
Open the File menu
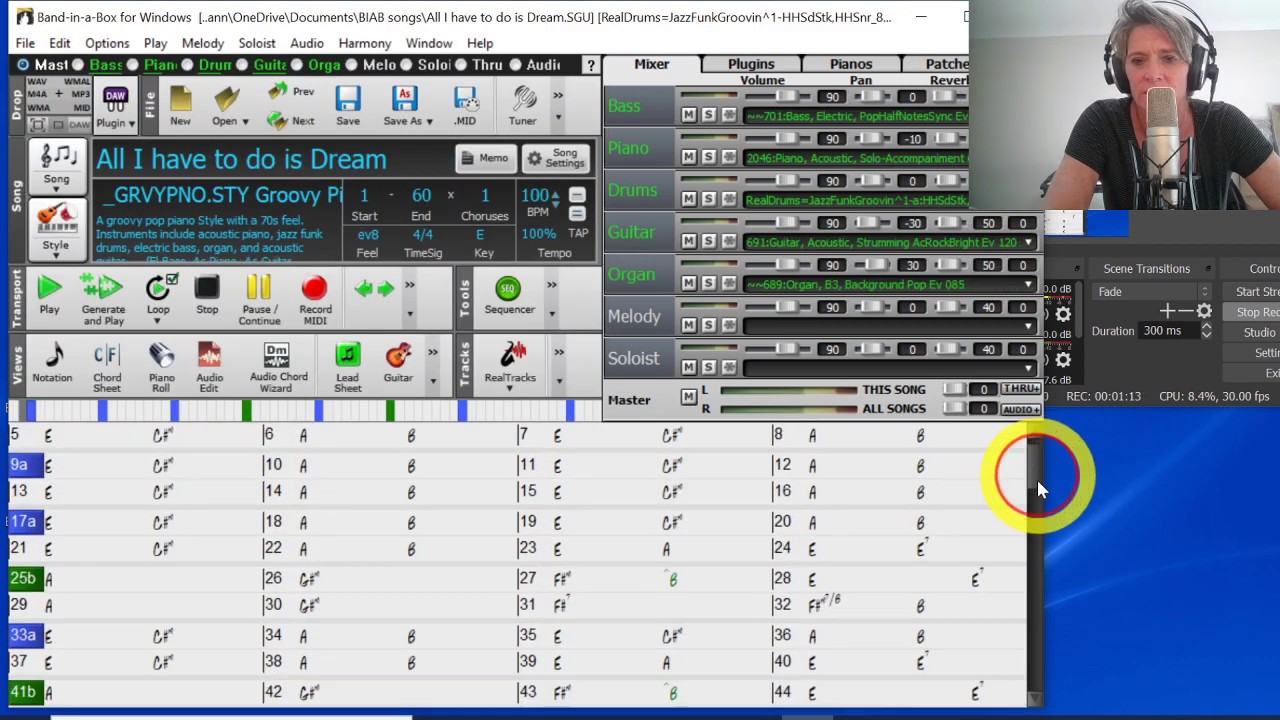(25, 43)
